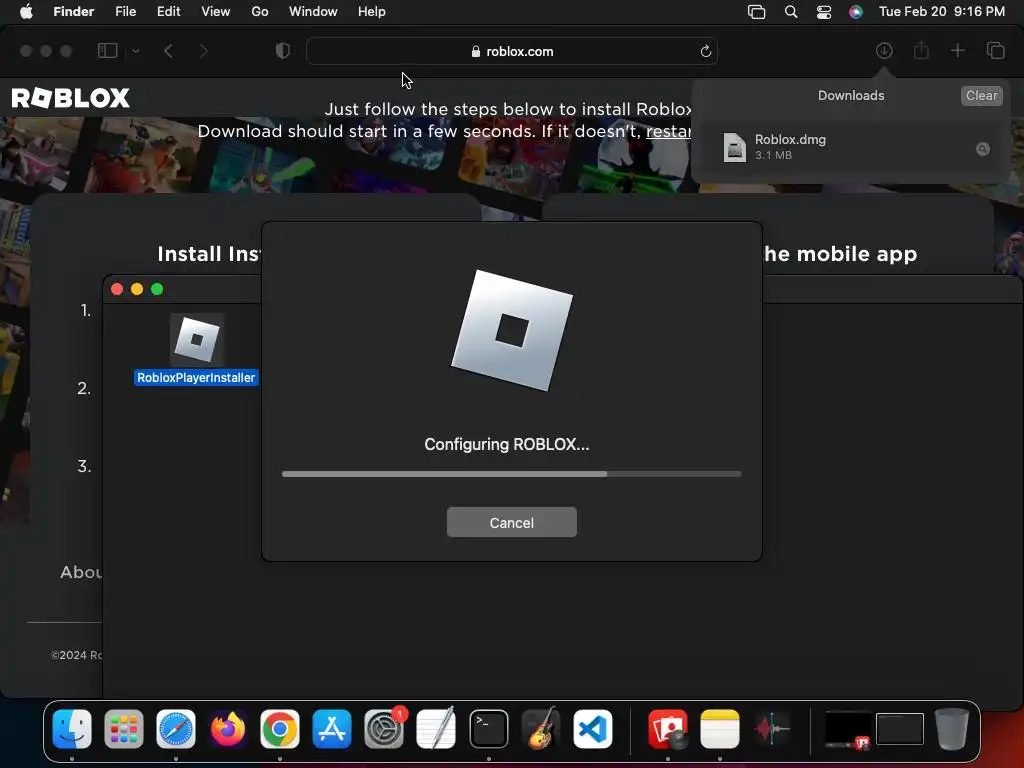
Task: Click the Roblox.dmg download name
Action: point(790,140)
